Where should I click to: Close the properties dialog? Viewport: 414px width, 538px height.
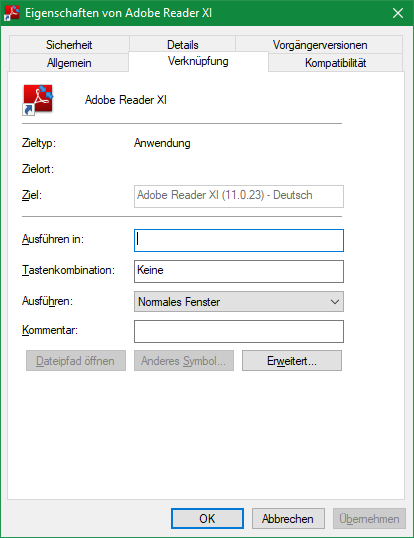[398, 13]
